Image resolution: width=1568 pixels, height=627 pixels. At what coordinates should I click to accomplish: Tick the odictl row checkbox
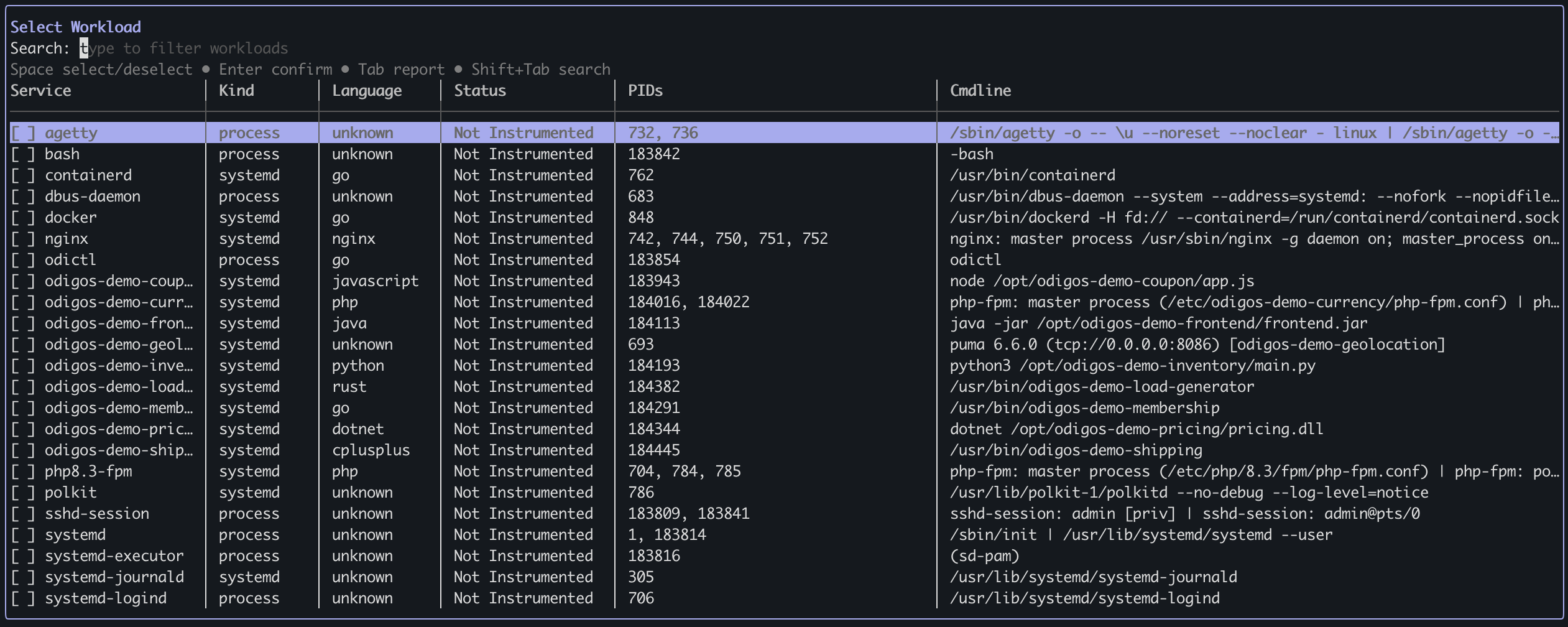23,259
